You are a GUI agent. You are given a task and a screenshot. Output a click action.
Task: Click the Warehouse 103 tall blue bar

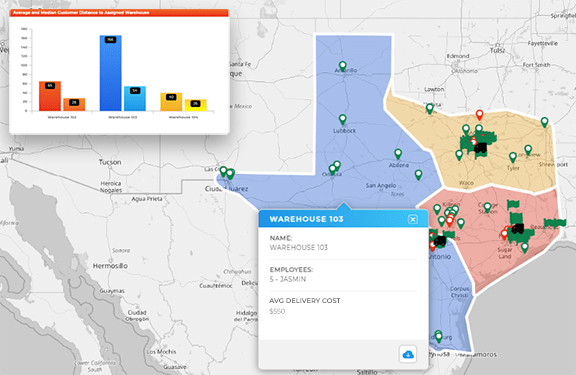tap(110, 73)
